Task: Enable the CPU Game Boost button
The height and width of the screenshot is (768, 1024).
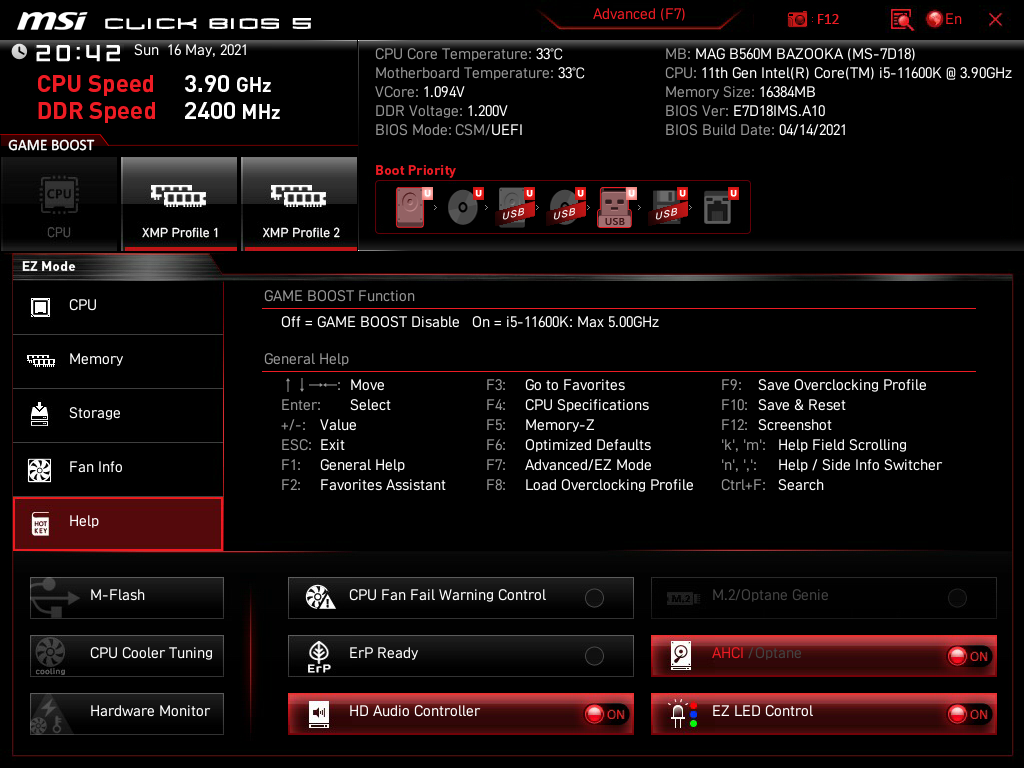Action: (59, 204)
